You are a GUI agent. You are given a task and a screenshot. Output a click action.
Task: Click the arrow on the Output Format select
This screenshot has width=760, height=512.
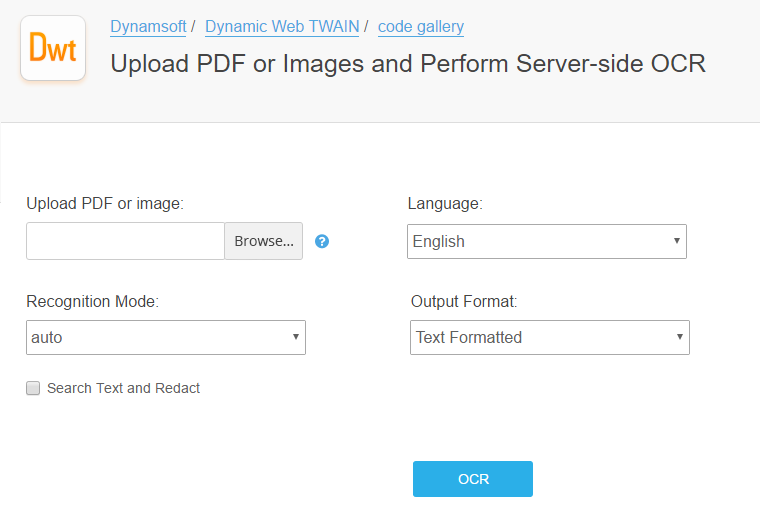(x=679, y=337)
